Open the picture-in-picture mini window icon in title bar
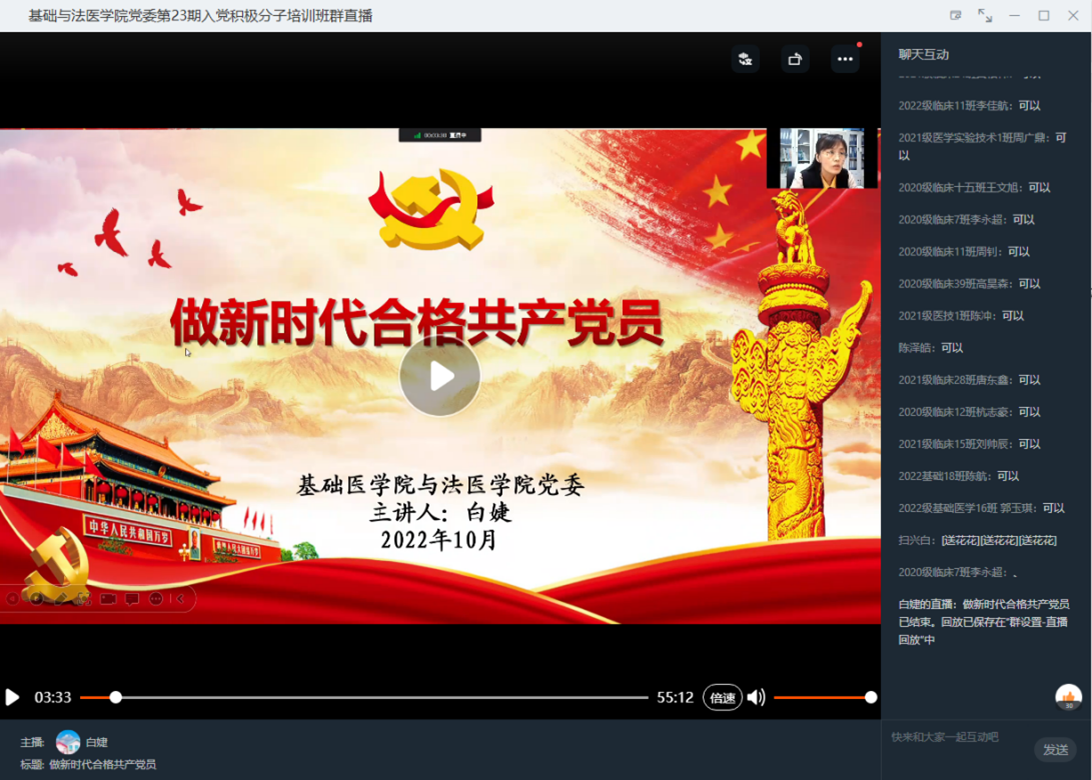This screenshot has height=780, width=1092. (956, 15)
